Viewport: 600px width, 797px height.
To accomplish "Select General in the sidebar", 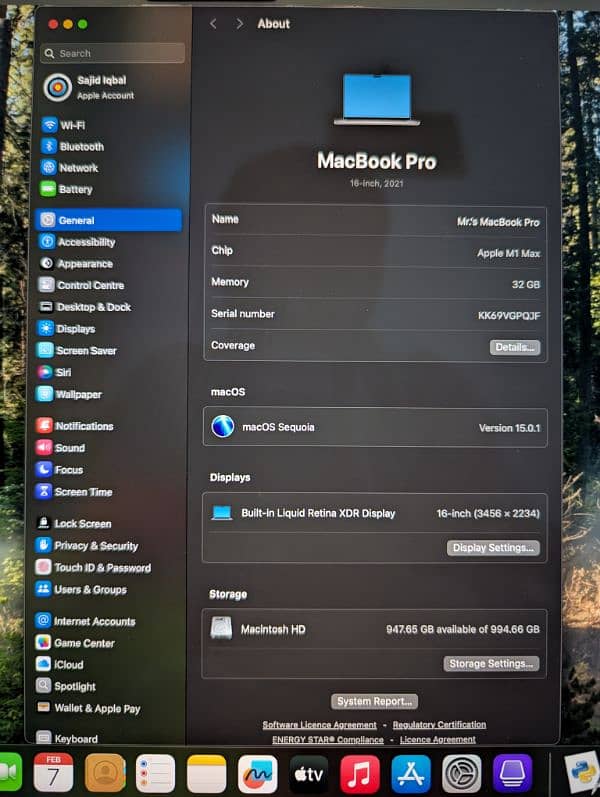I will point(76,220).
